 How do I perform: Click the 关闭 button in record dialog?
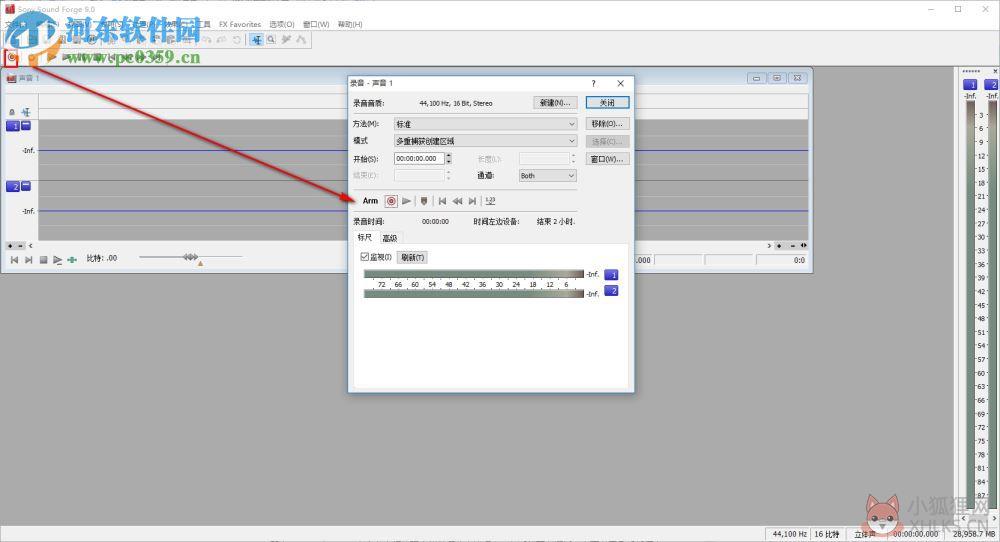[607, 103]
